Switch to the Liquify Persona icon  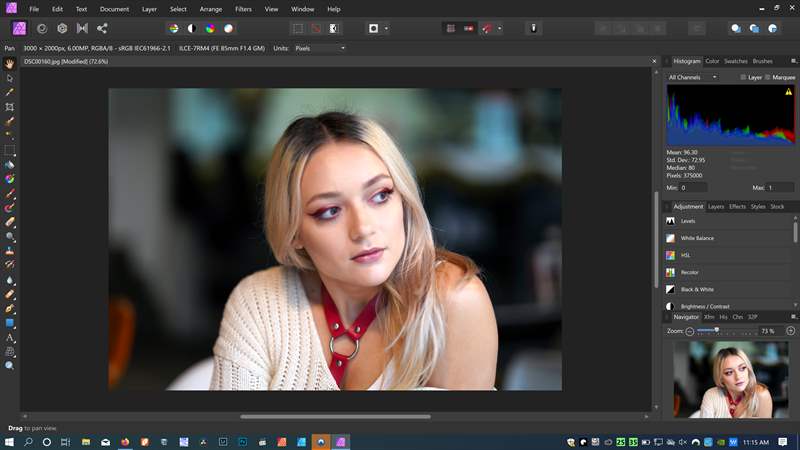(42, 29)
